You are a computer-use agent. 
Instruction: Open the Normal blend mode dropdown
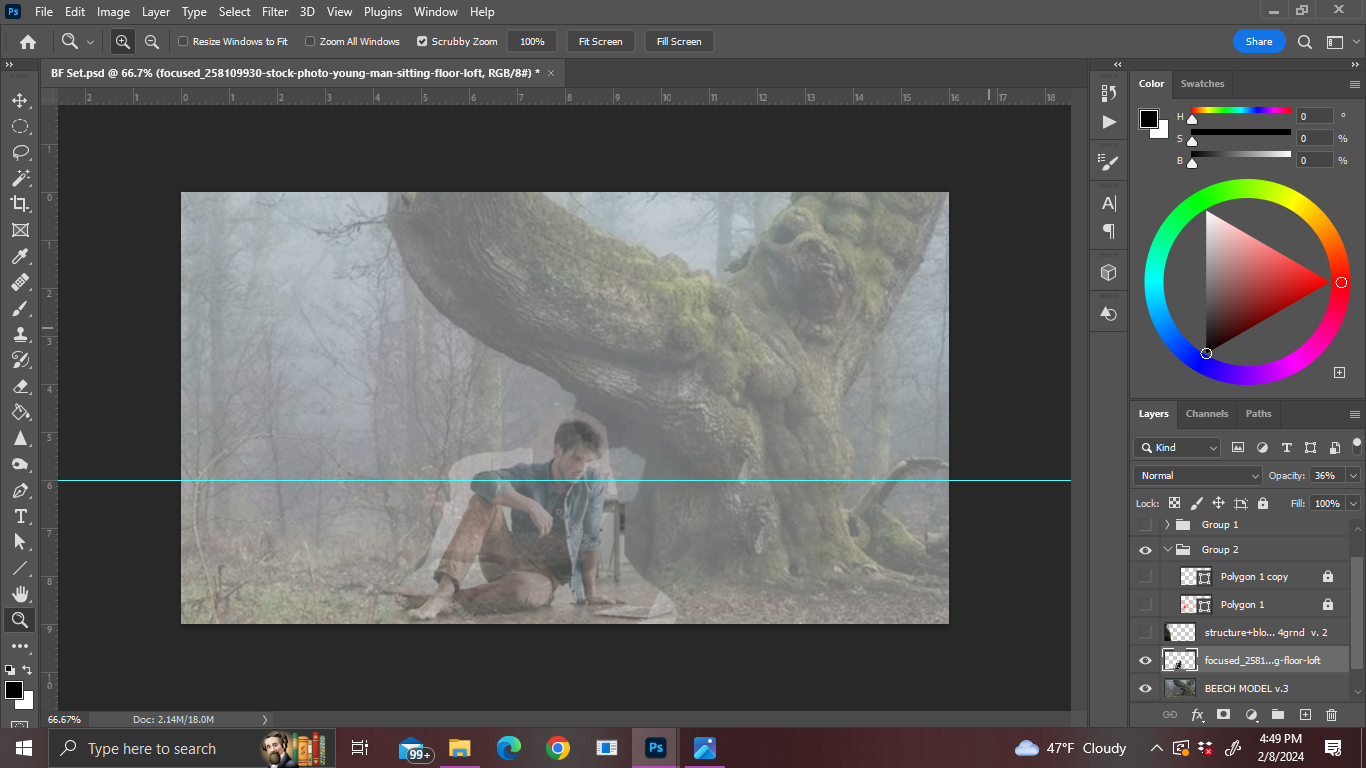tap(1198, 476)
